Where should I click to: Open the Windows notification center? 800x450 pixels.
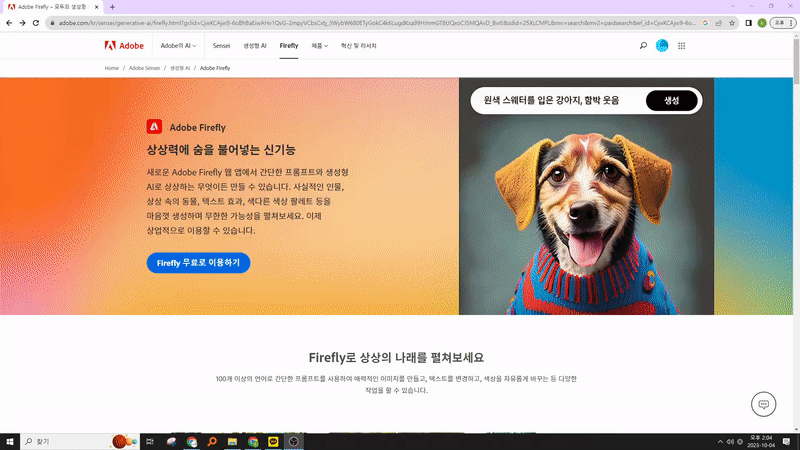pos(786,441)
